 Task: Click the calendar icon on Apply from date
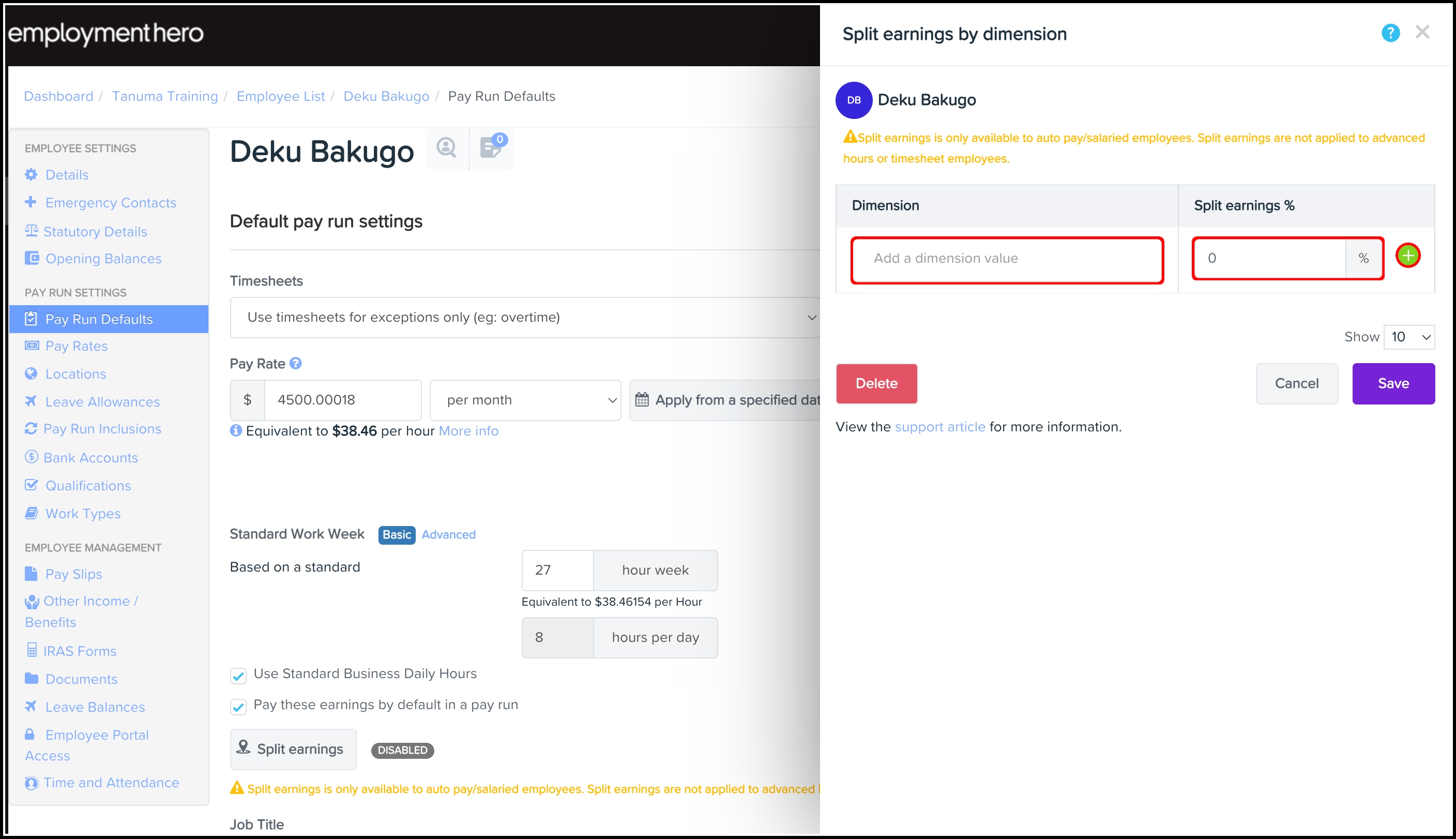(x=642, y=400)
